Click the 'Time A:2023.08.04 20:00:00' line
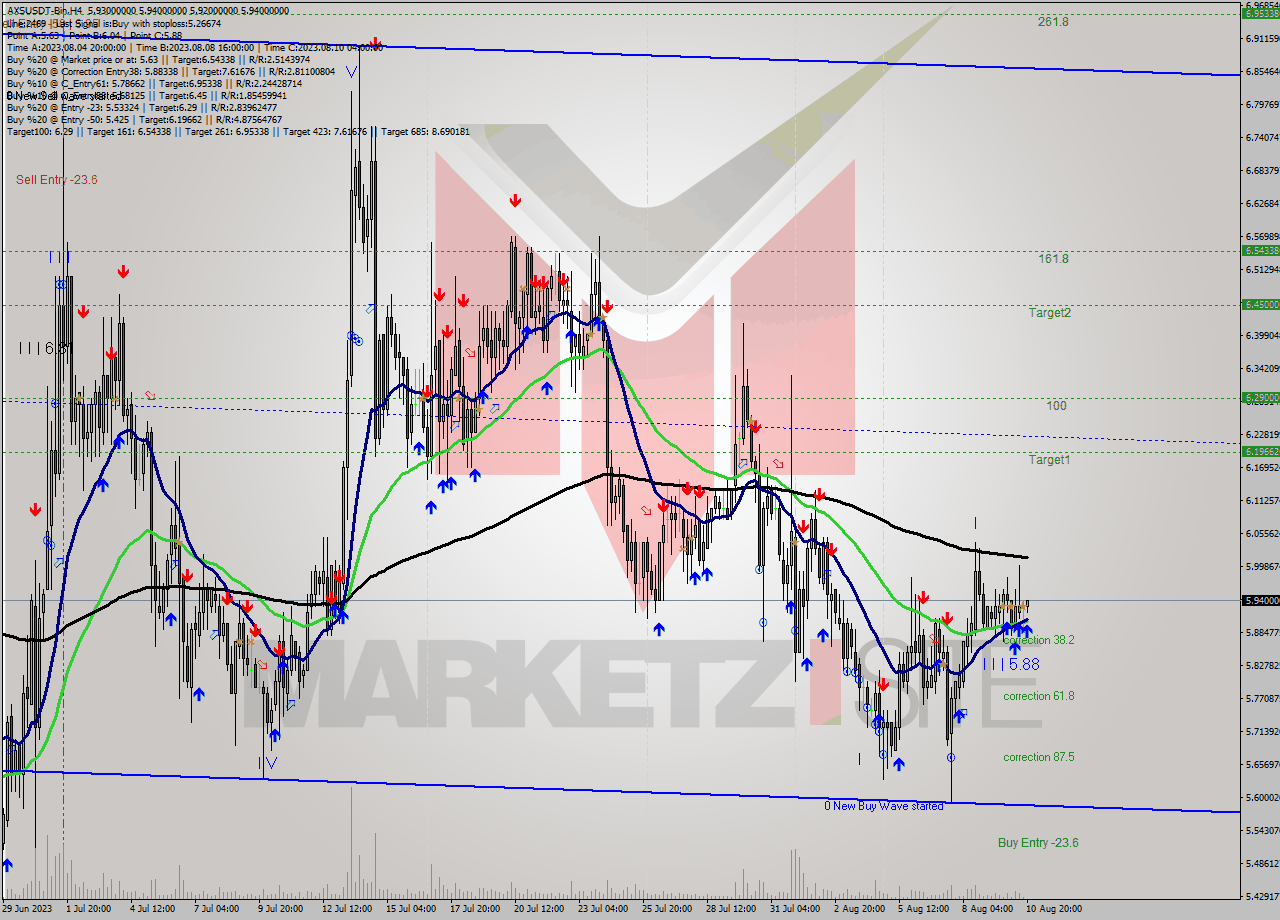The width and height of the screenshot is (1280, 920). click(x=193, y=47)
